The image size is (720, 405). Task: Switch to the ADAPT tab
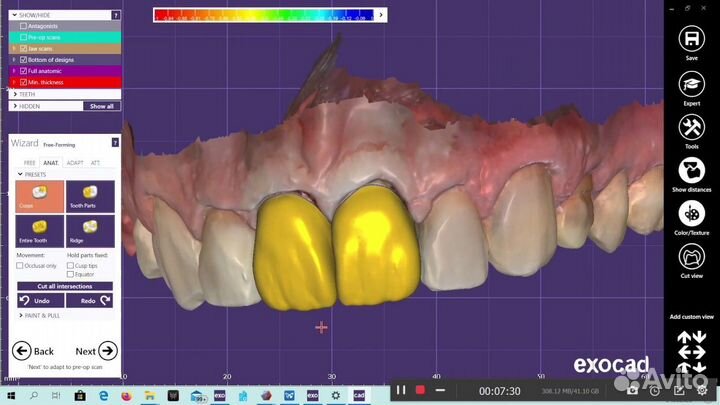[x=76, y=161]
